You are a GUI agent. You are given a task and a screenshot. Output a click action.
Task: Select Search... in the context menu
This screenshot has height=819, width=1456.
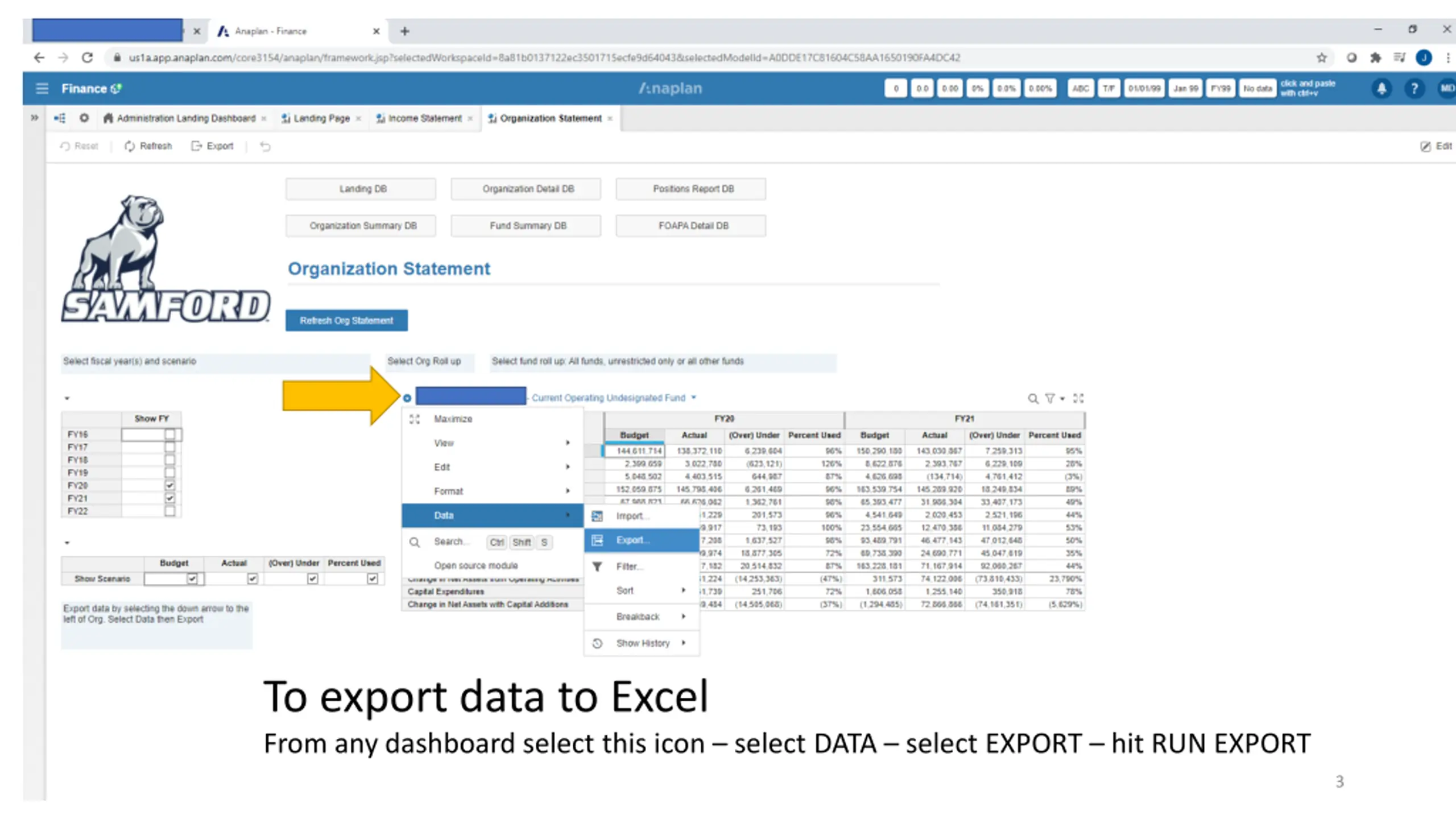[x=493, y=542]
